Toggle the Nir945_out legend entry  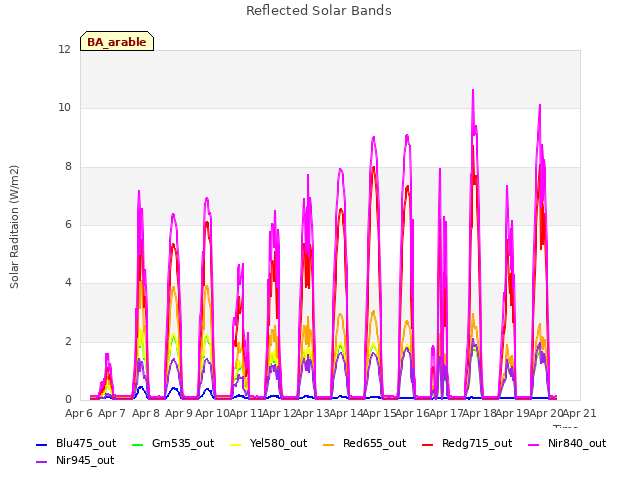[x=75, y=460]
